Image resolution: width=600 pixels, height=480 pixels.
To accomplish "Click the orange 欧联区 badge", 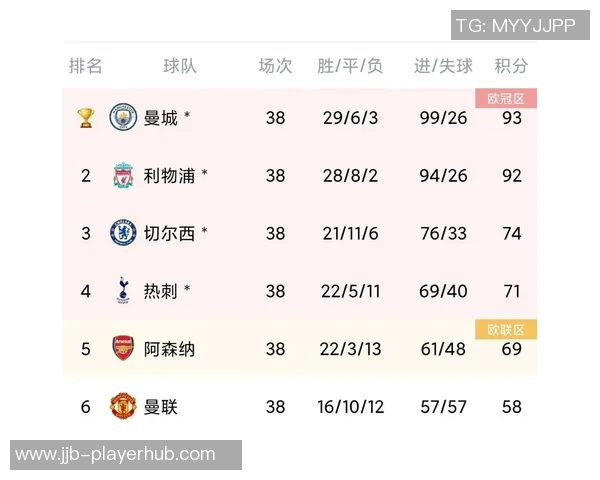I will pyautogui.click(x=506, y=330).
